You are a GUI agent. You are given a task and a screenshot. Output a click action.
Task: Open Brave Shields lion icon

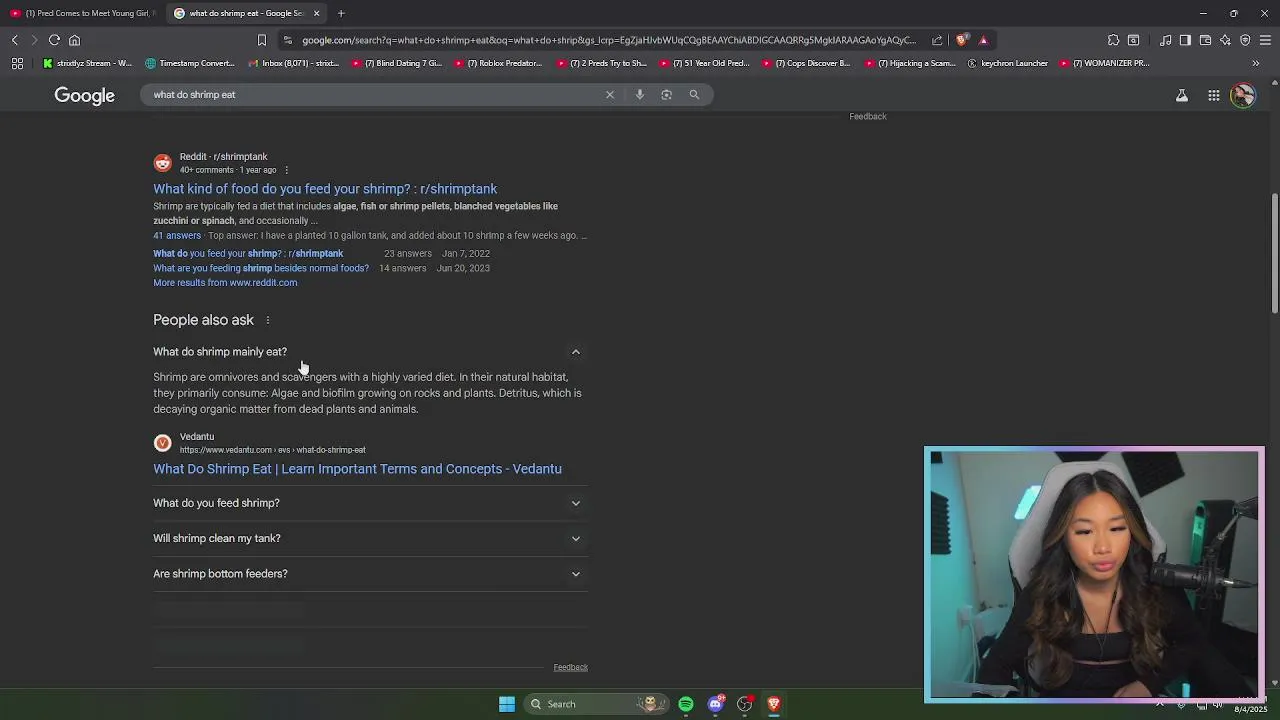pos(962,40)
